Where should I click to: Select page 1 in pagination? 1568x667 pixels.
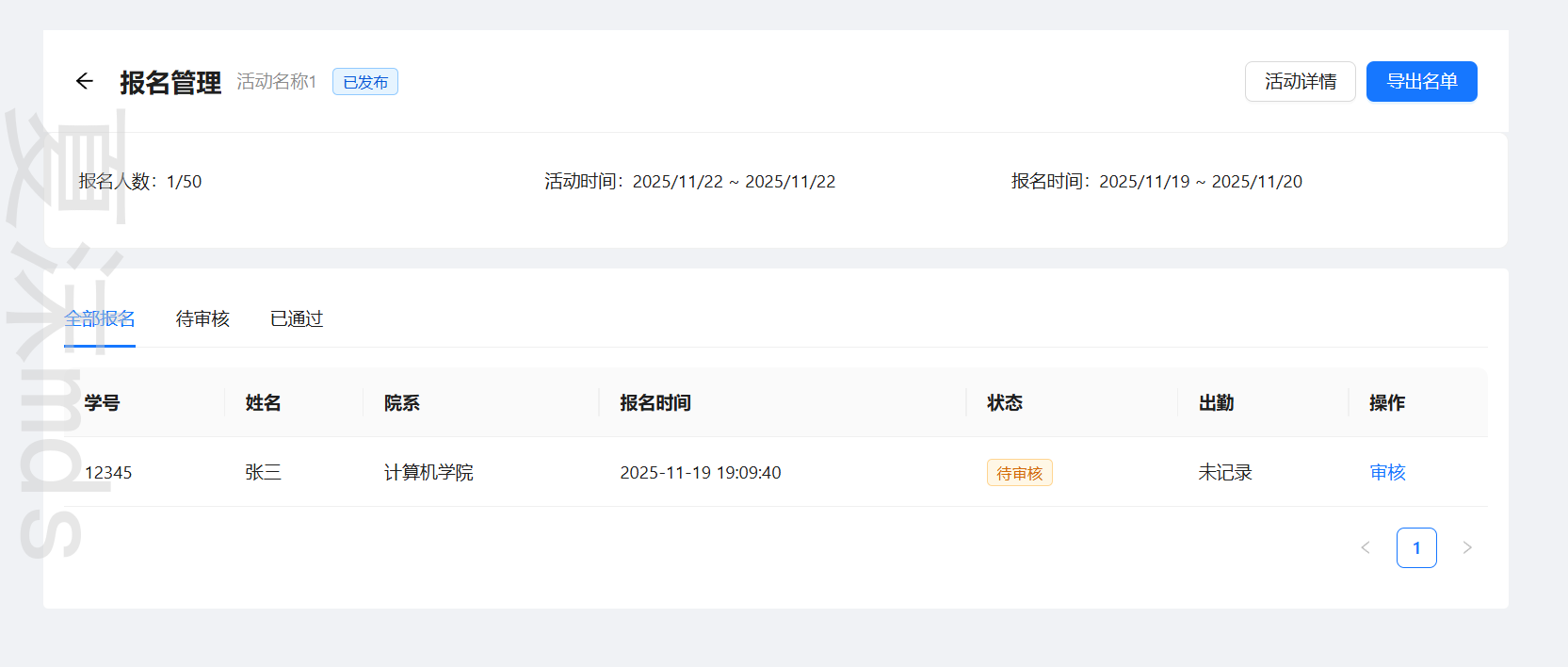click(1416, 547)
